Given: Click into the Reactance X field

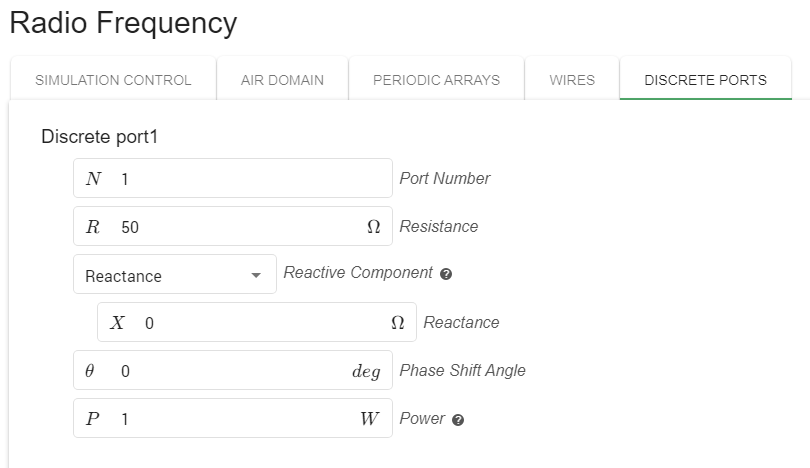Looking at the screenshot, I should (x=260, y=323).
